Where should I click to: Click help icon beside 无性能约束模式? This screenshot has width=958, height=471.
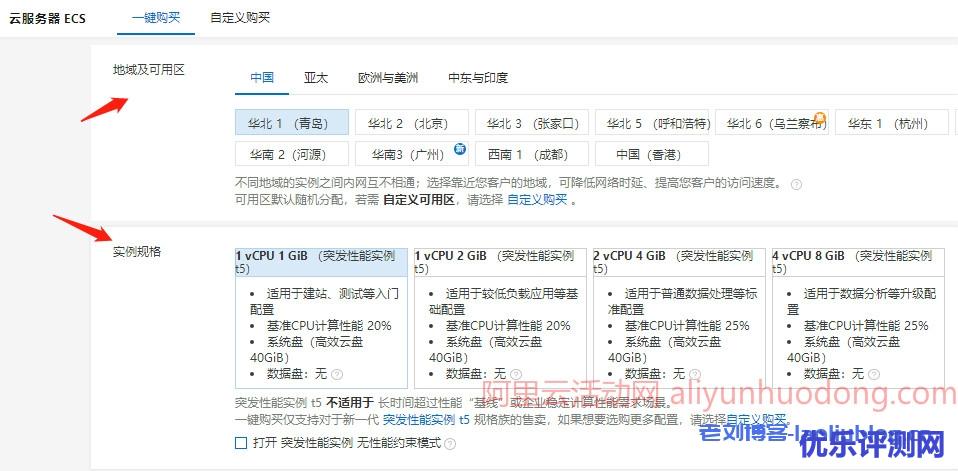pos(450,444)
